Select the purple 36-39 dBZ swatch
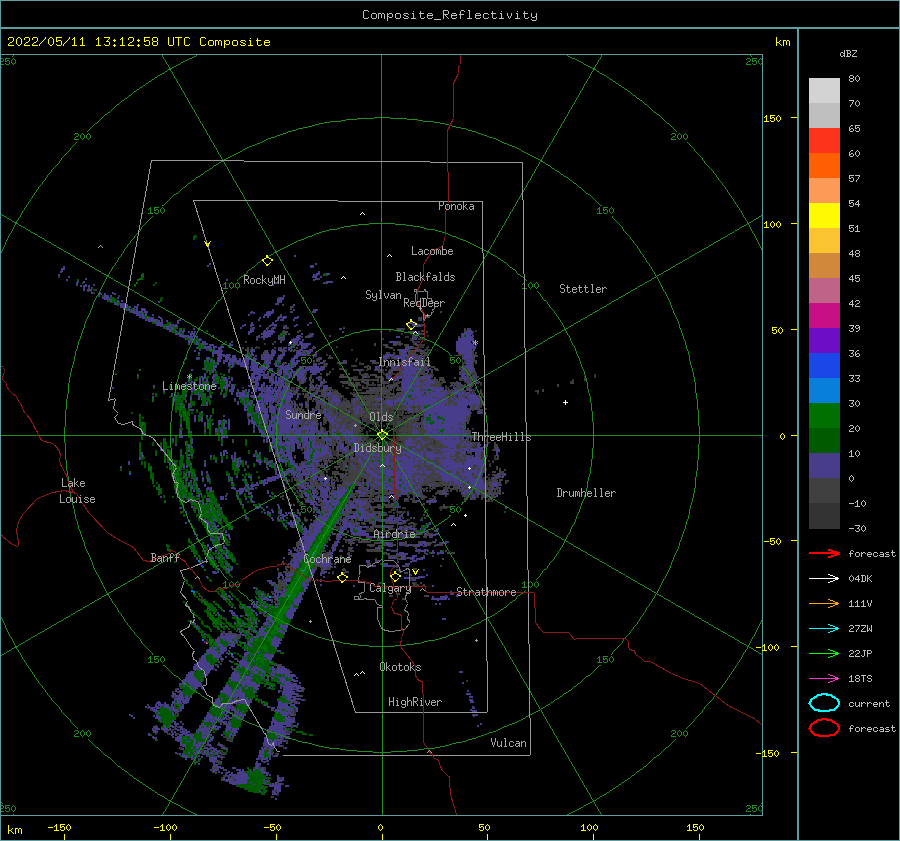 point(824,340)
